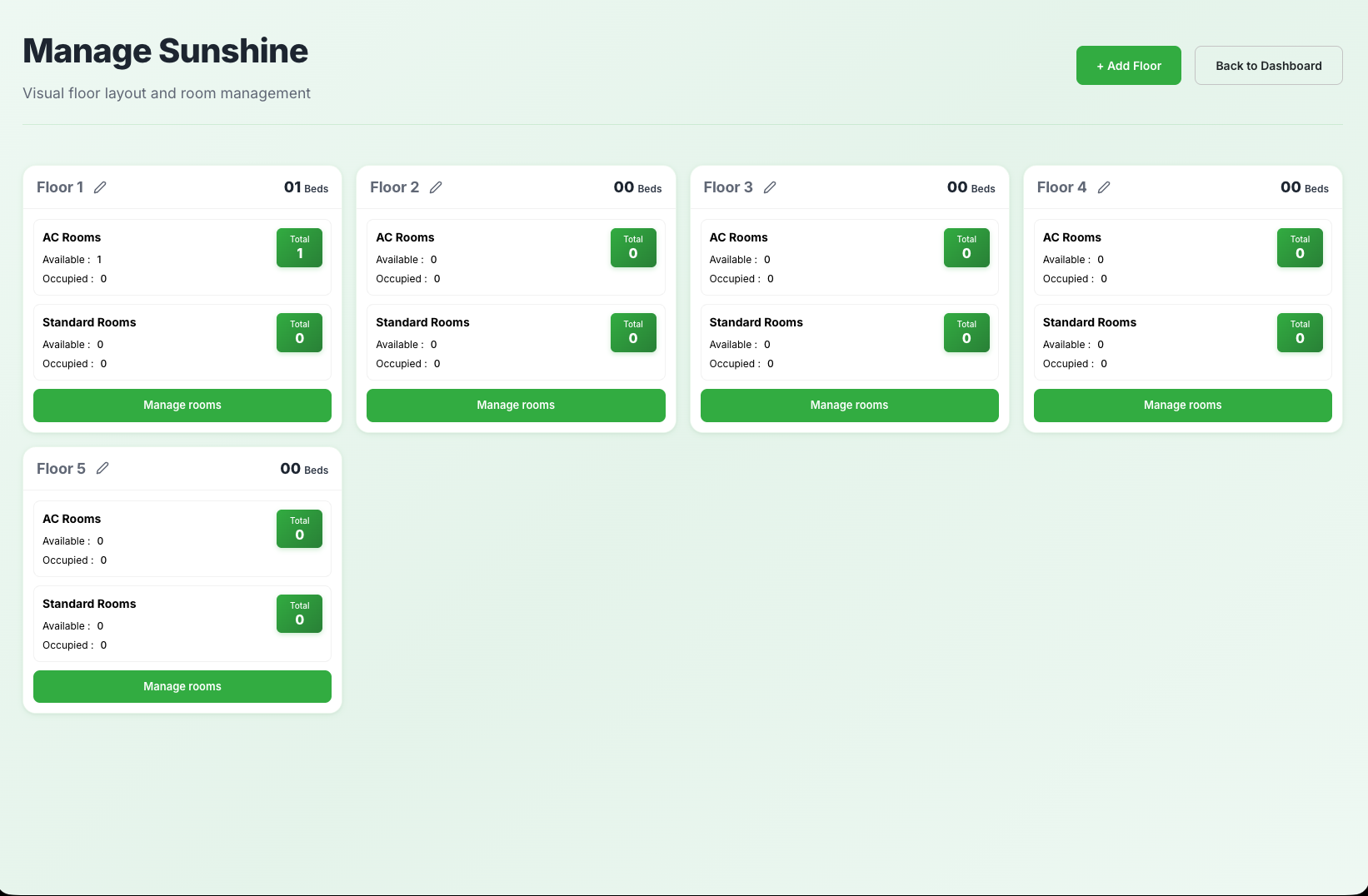Click the edit pencil icon for Floor 5
This screenshot has height=896, width=1368.
pos(102,468)
